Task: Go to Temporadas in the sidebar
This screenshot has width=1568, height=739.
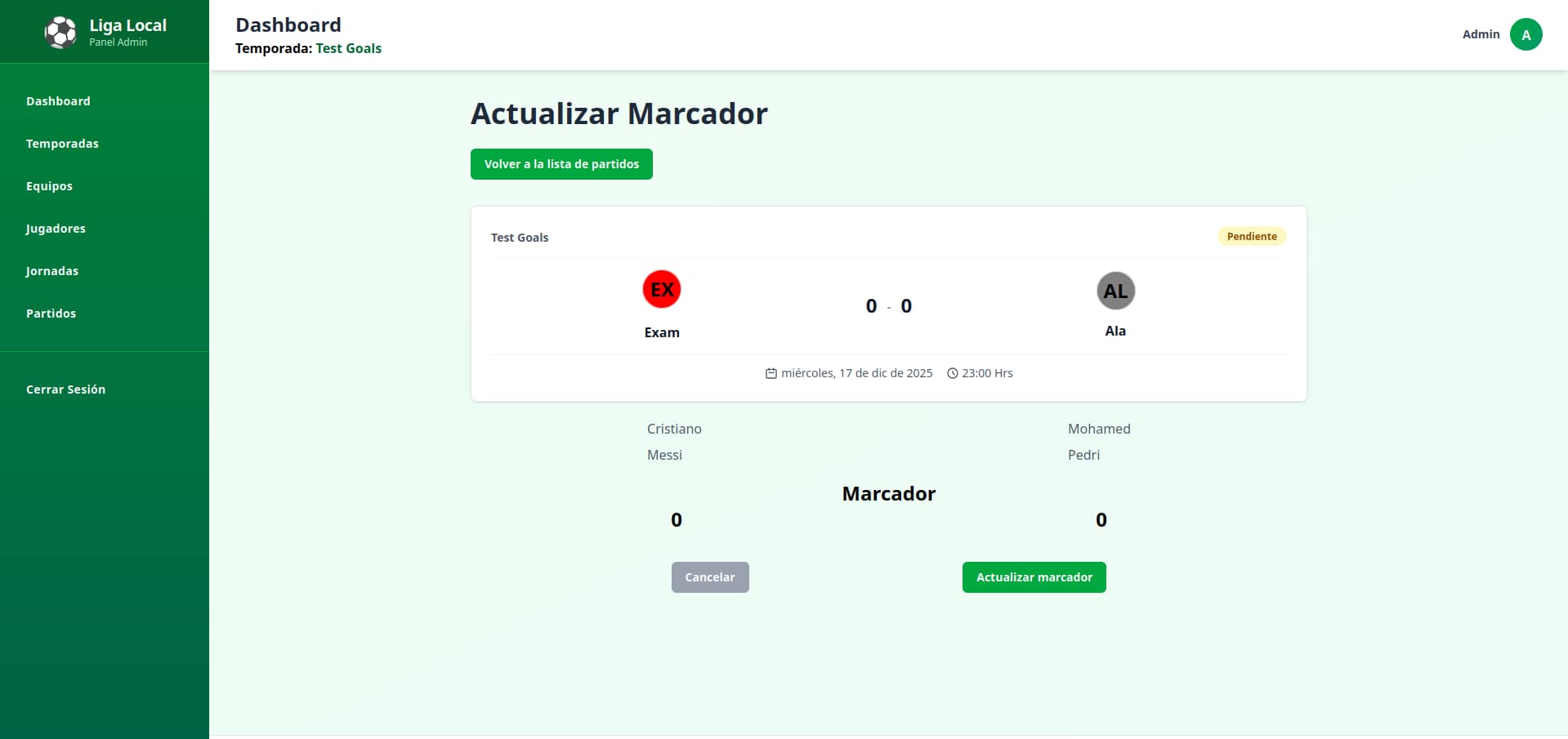Action: click(62, 144)
